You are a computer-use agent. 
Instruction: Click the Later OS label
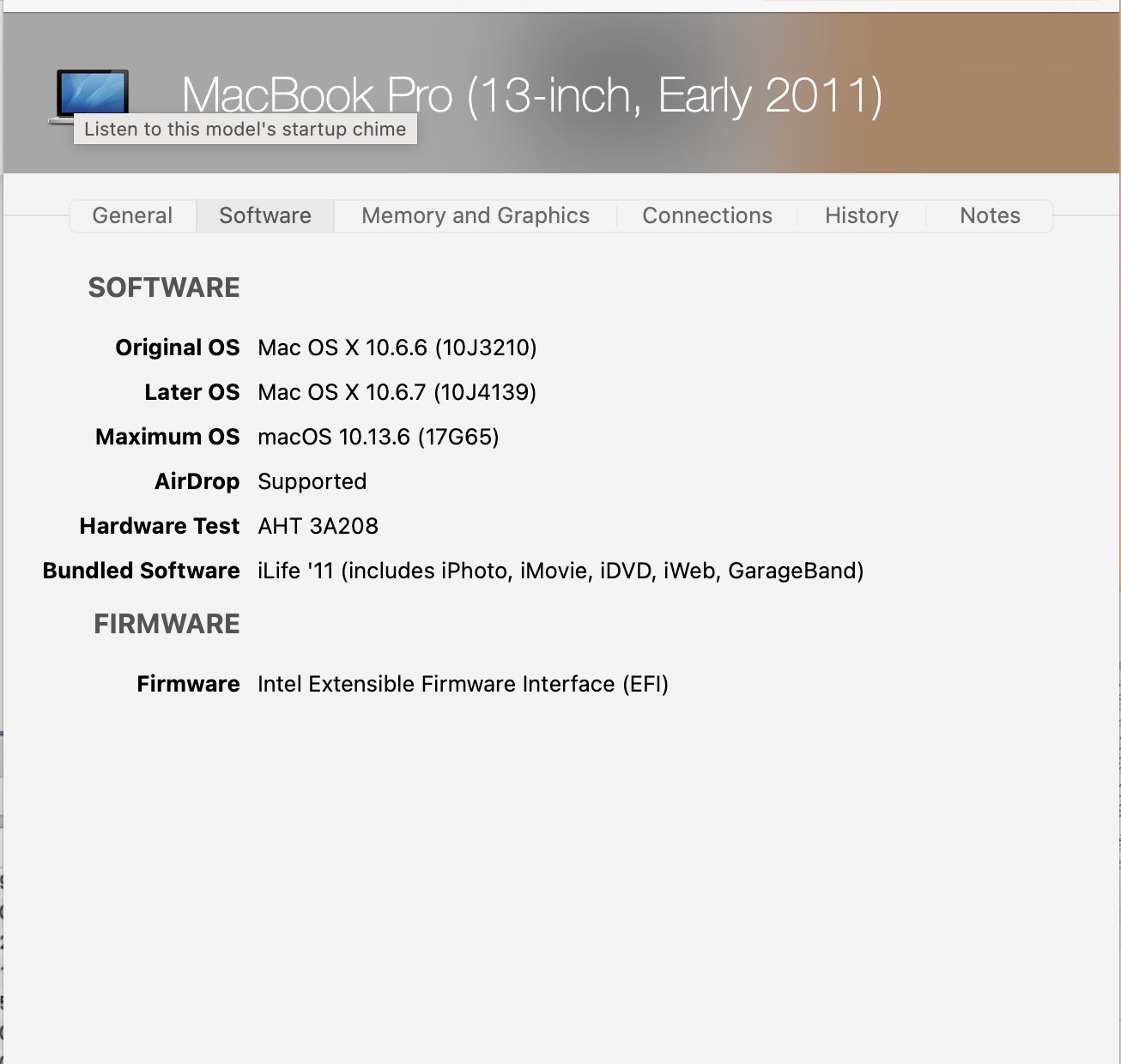[x=192, y=392]
